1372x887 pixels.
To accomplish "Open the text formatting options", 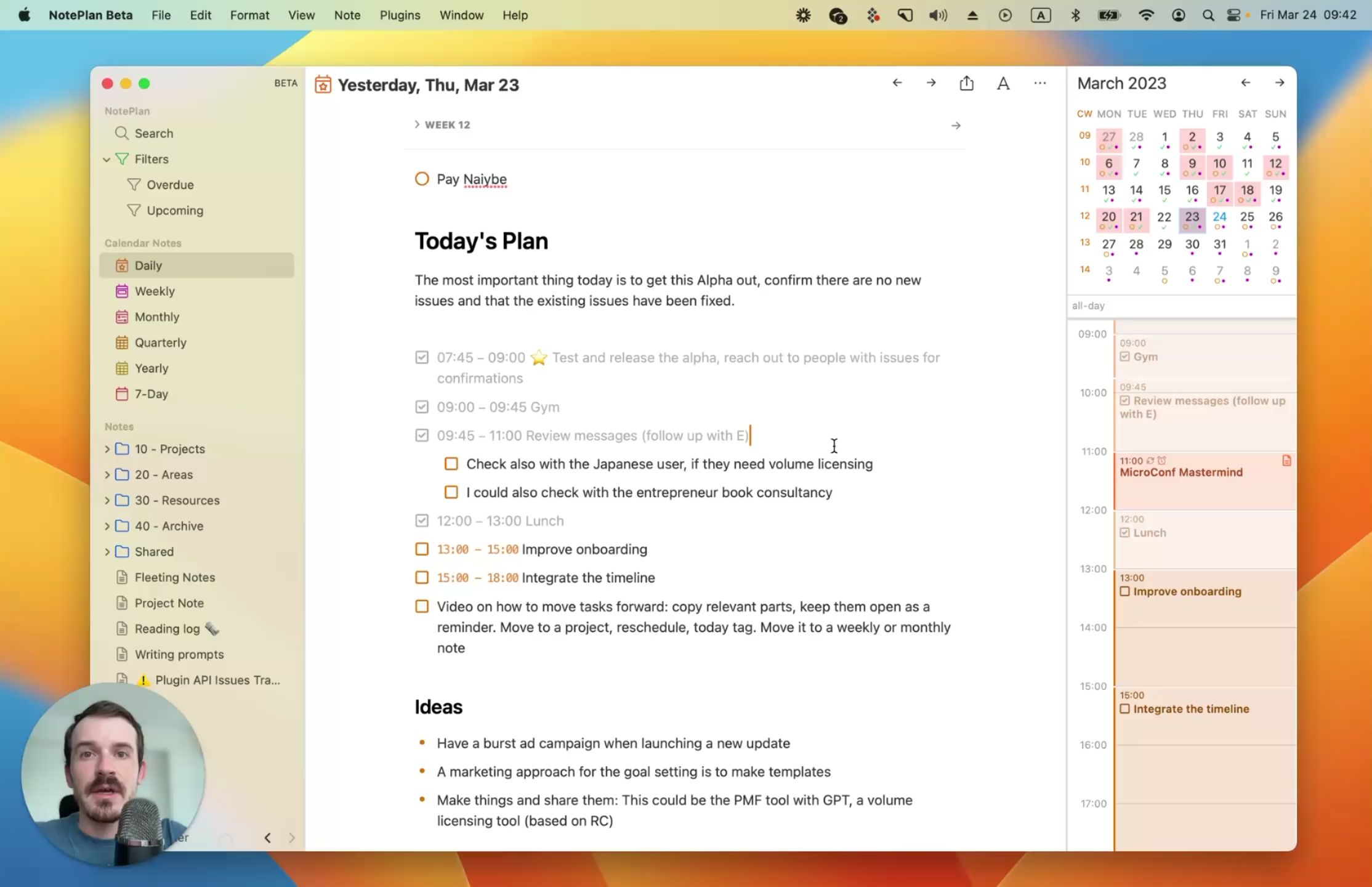I will (1003, 83).
